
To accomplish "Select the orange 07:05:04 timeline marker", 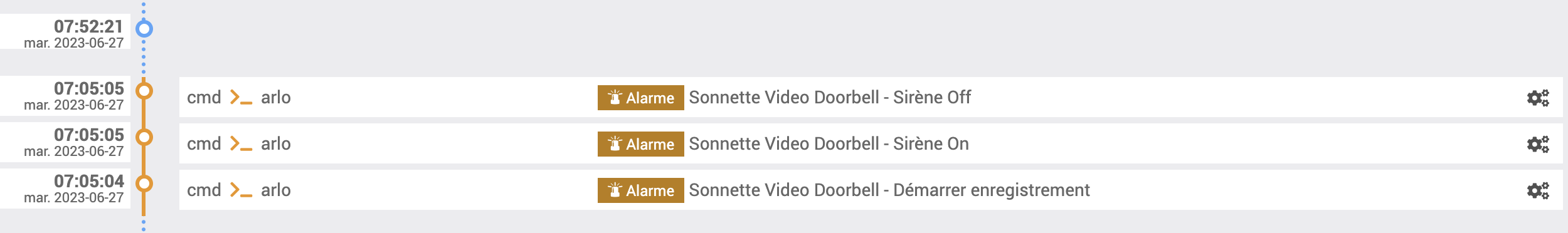I will pos(144,184).
